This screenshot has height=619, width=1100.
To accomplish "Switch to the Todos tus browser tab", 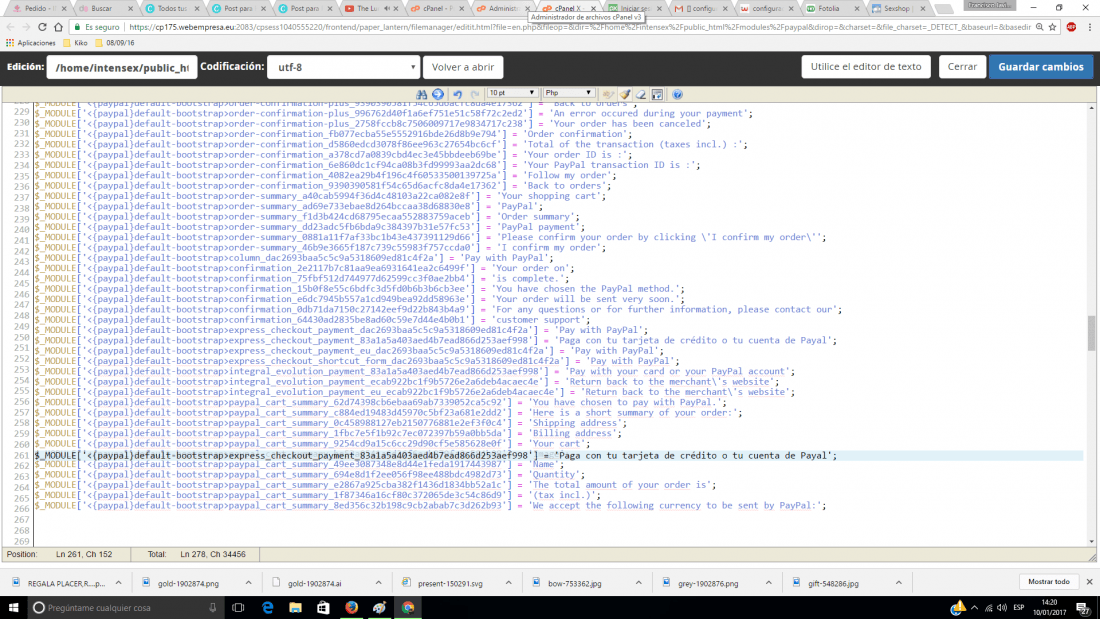I will click(171, 8).
